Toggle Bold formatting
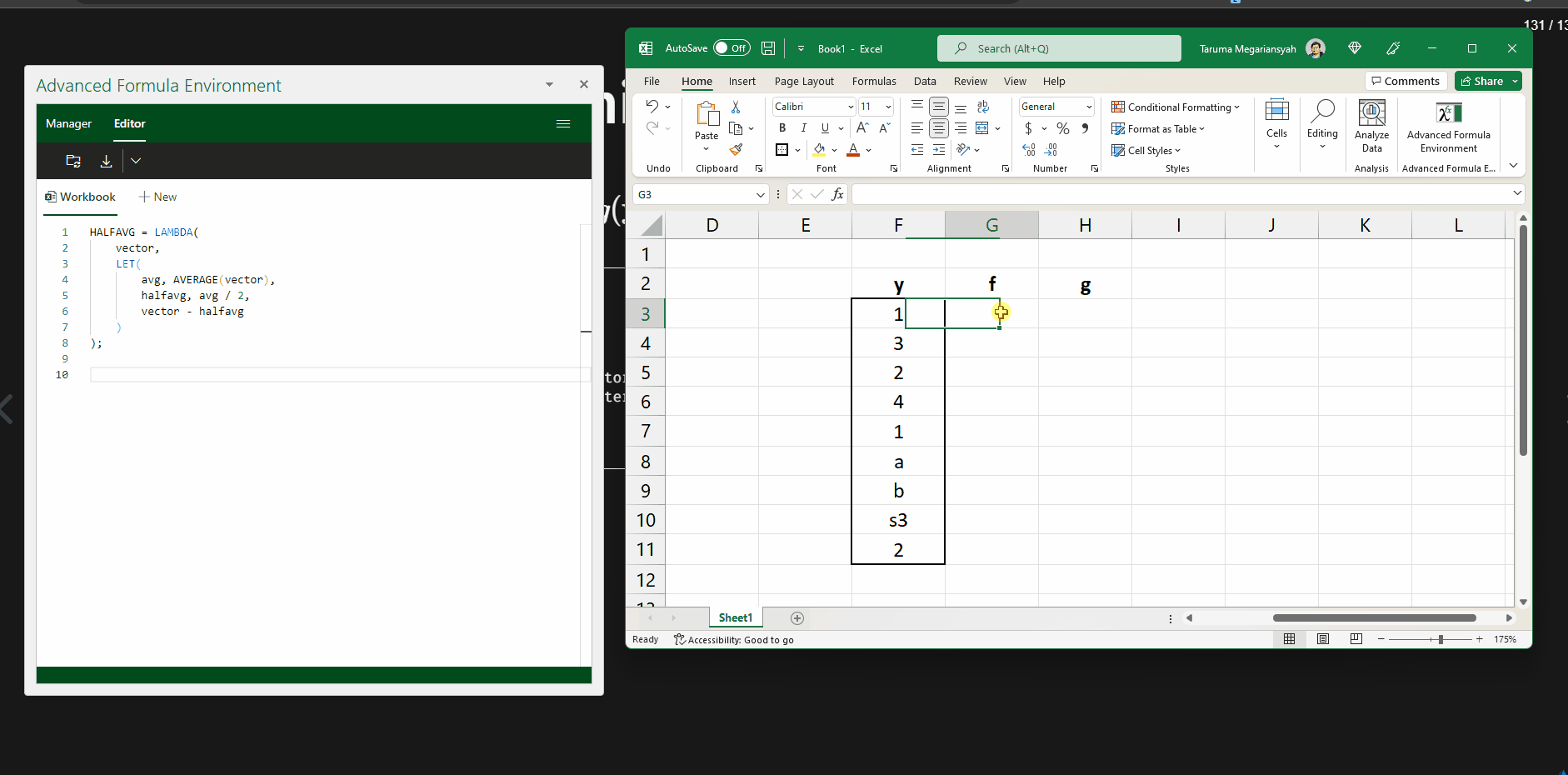Screen dimensions: 1568x775 point(782,128)
